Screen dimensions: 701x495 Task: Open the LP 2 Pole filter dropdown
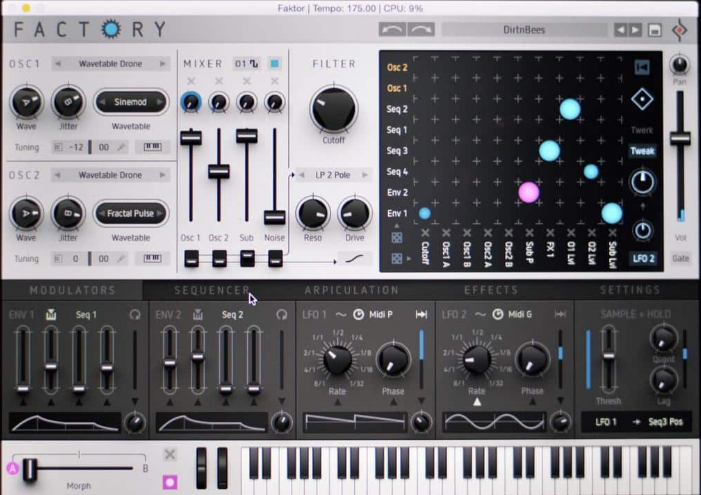coord(333,175)
